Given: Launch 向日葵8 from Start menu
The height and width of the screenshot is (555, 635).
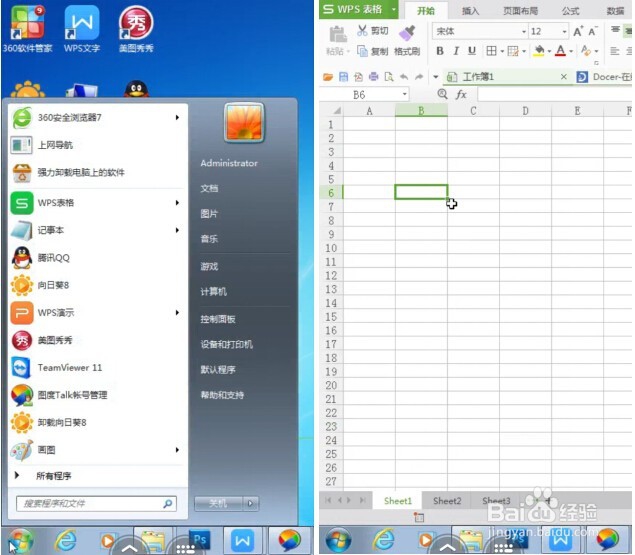Looking at the screenshot, I should [96, 285].
